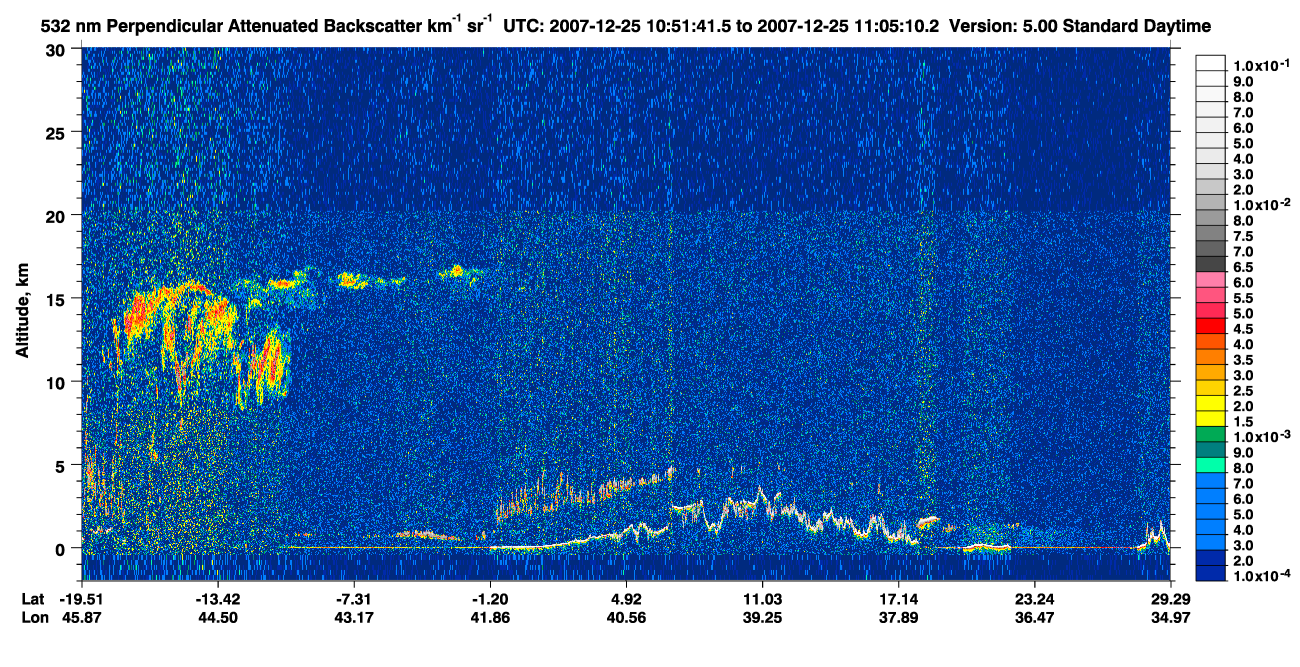Click the colorbar label 4.5
Viewport: 1300px width, 667px height.
click(x=1243, y=328)
